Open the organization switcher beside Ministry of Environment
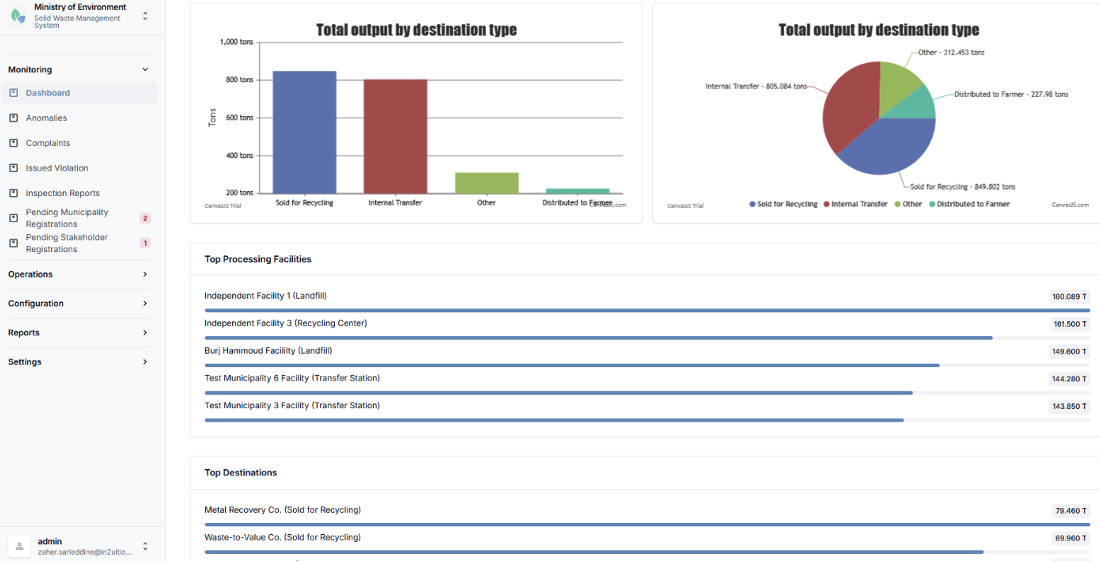Screen dimensions: 1100x562 [145, 15]
